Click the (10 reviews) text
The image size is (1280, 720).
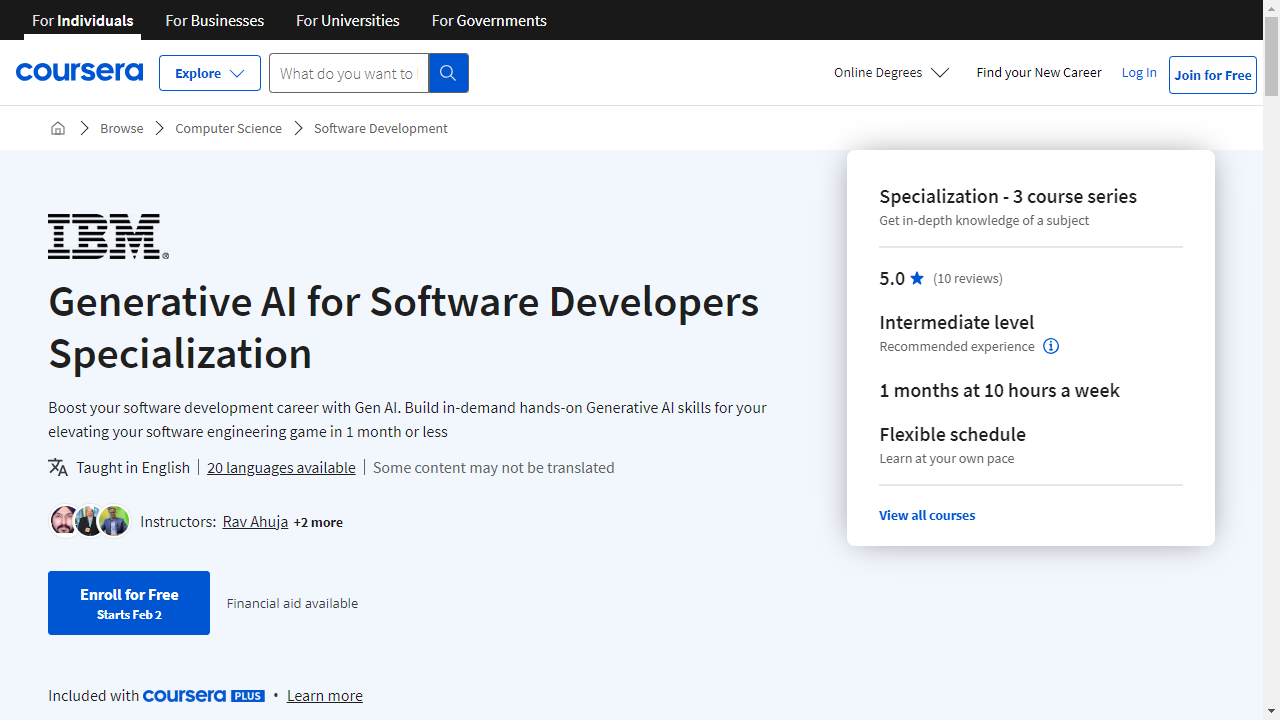(968, 278)
